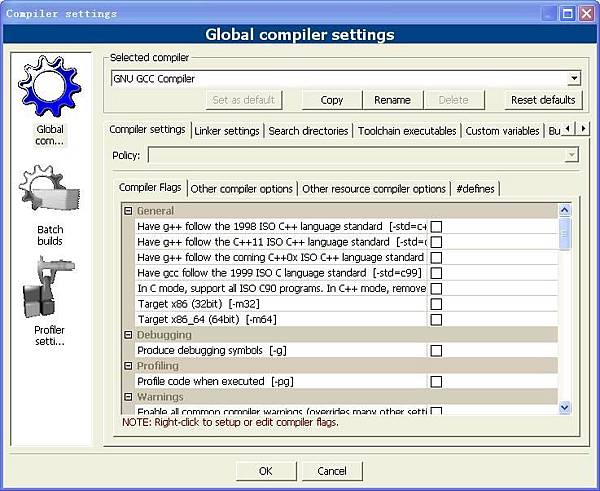Enable the -std=c99 checkbox

click(436, 273)
